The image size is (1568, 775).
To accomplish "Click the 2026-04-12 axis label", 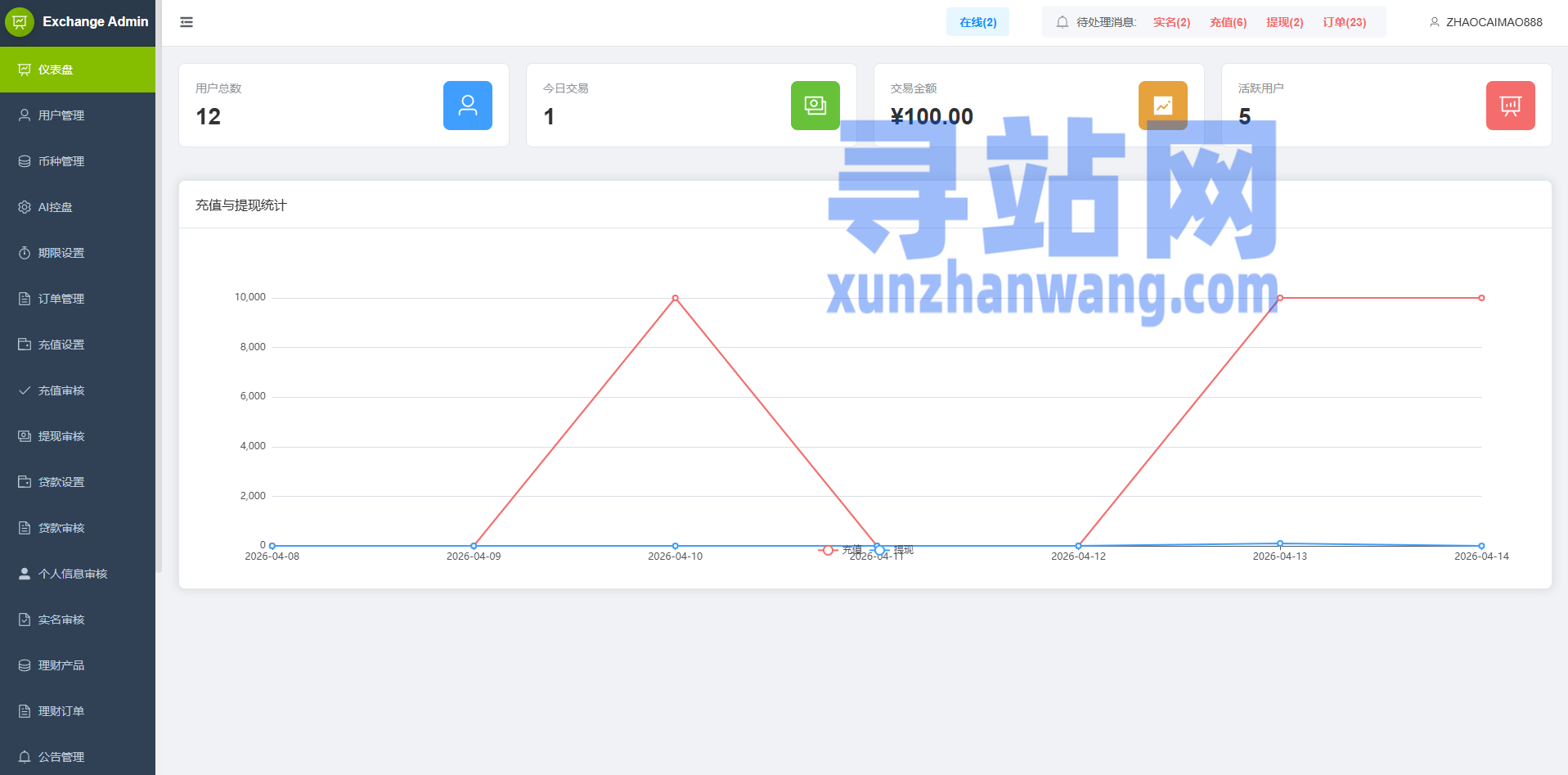I will tap(1078, 556).
